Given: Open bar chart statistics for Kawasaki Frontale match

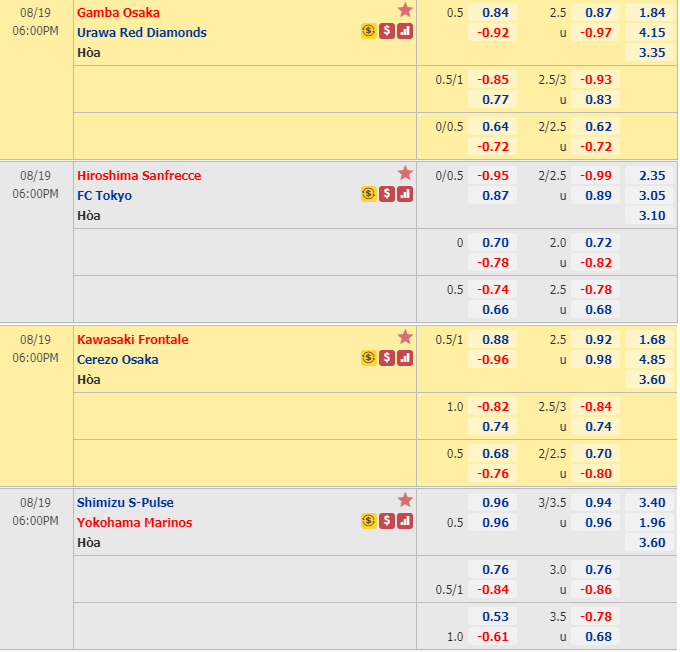Looking at the screenshot, I should (404, 358).
